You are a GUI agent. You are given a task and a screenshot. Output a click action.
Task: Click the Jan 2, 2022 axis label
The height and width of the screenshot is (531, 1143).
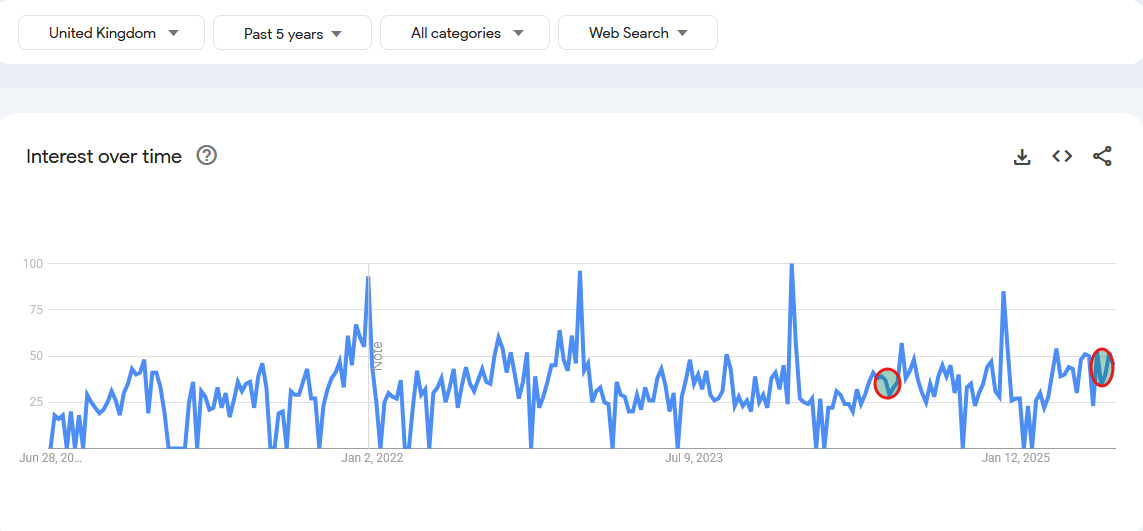pyautogui.click(x=372, y=458)
